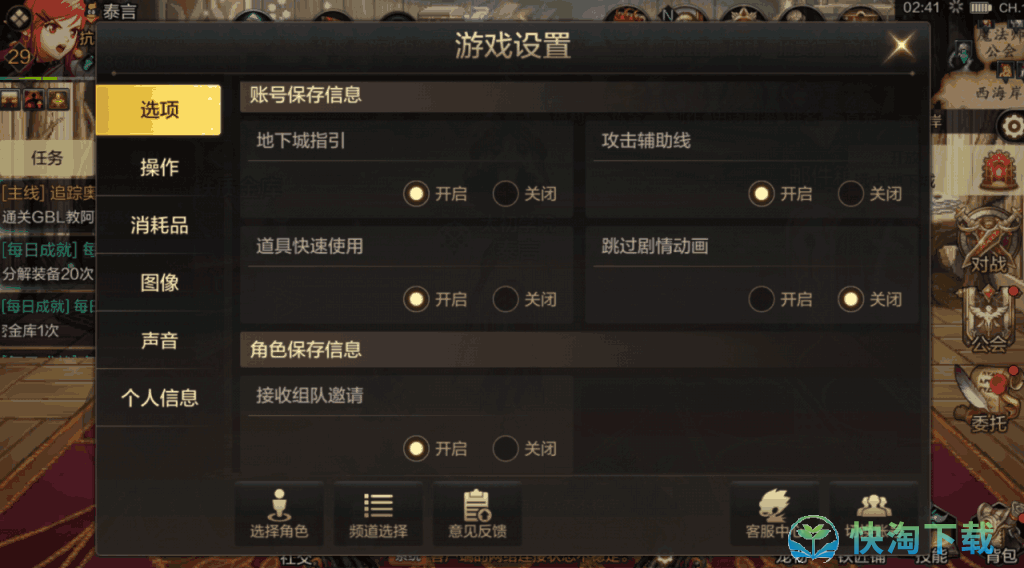The width and height of the screenshot is (1024, 568).
Task: Open the 客服中心 support icon
Action: (774, 514)
